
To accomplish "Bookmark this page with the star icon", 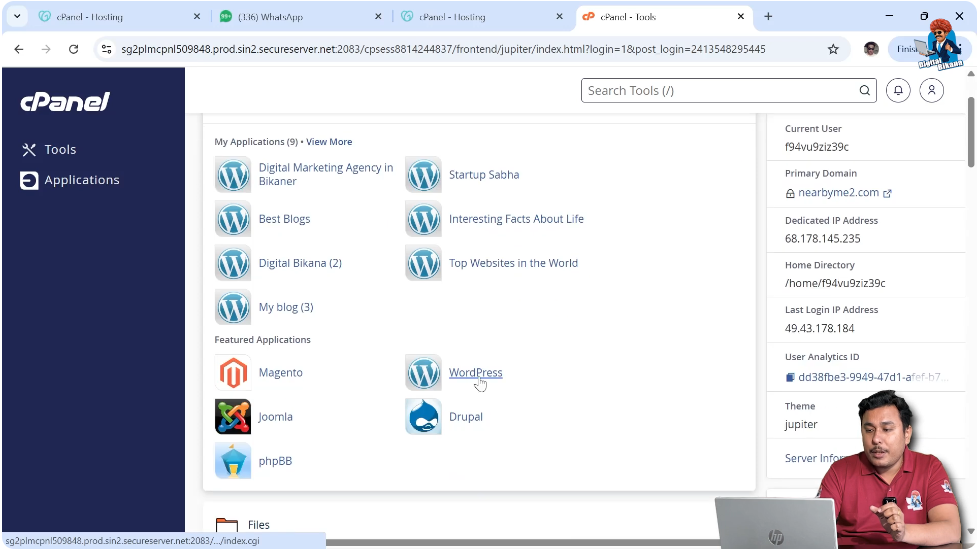I will pyautogui.click(x=833, y=49).
